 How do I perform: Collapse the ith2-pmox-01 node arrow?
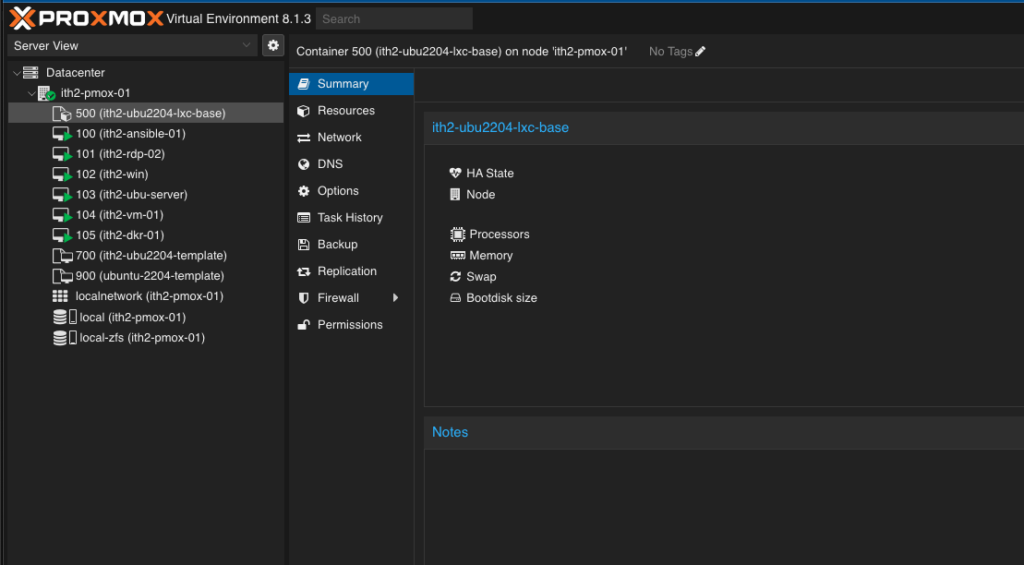coord(31,93)
